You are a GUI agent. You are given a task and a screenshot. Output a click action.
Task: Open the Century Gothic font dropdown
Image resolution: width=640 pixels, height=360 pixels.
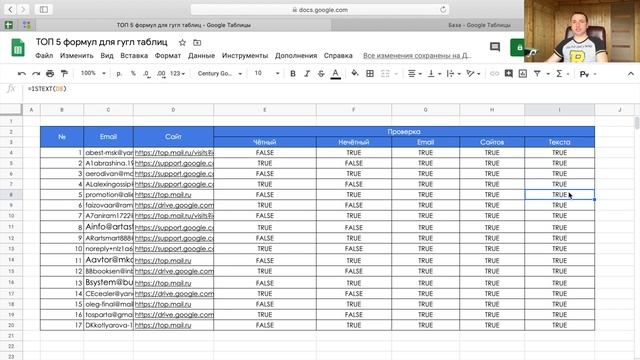(x=220, y=73)
